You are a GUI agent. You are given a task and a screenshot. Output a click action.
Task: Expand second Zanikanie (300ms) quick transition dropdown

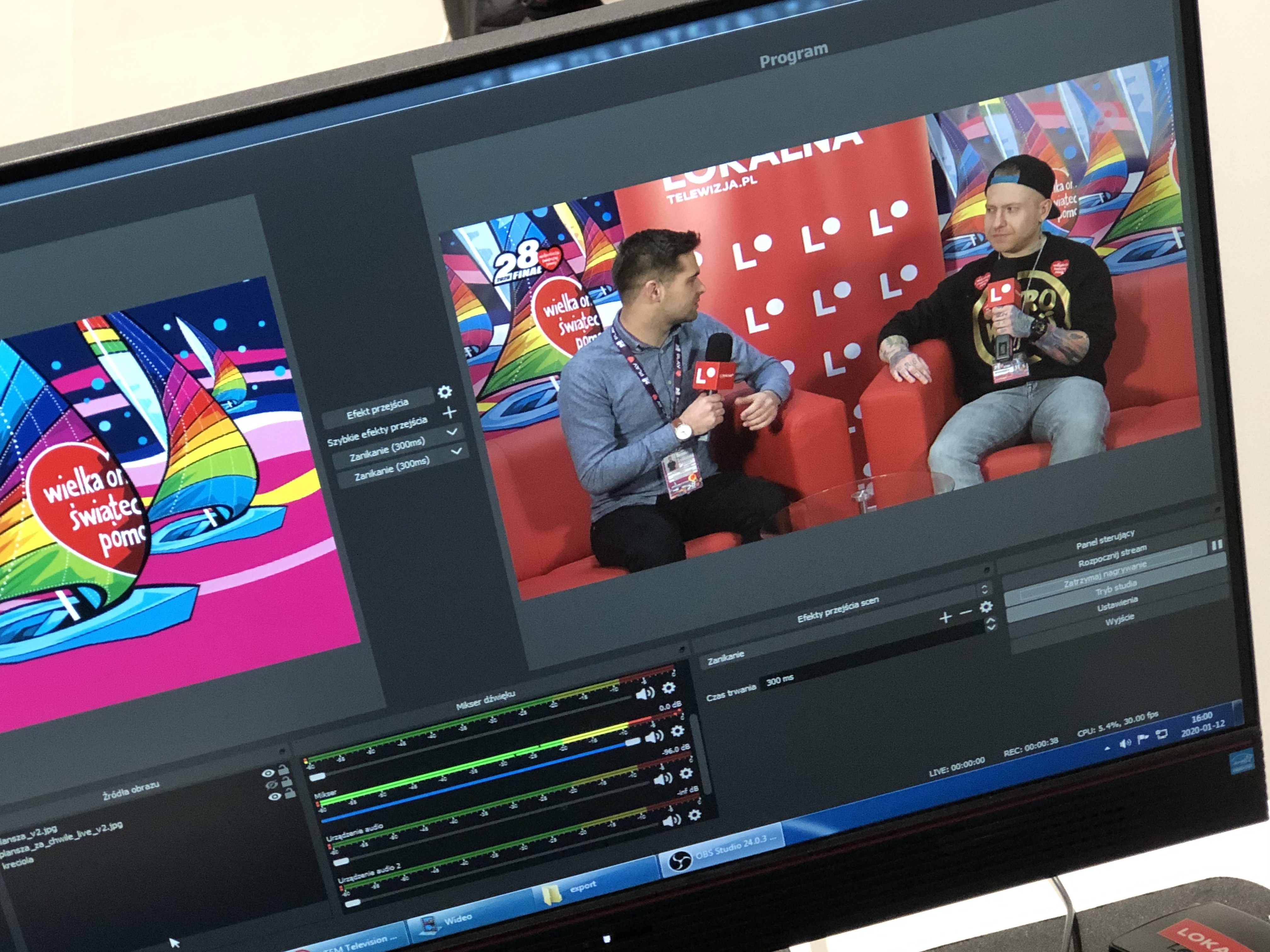(456, 452)
